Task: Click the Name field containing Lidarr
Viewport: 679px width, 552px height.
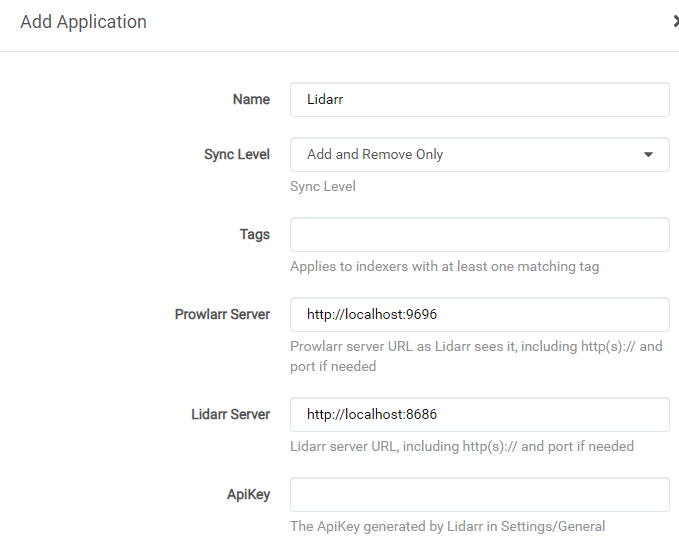Action: 480,100
